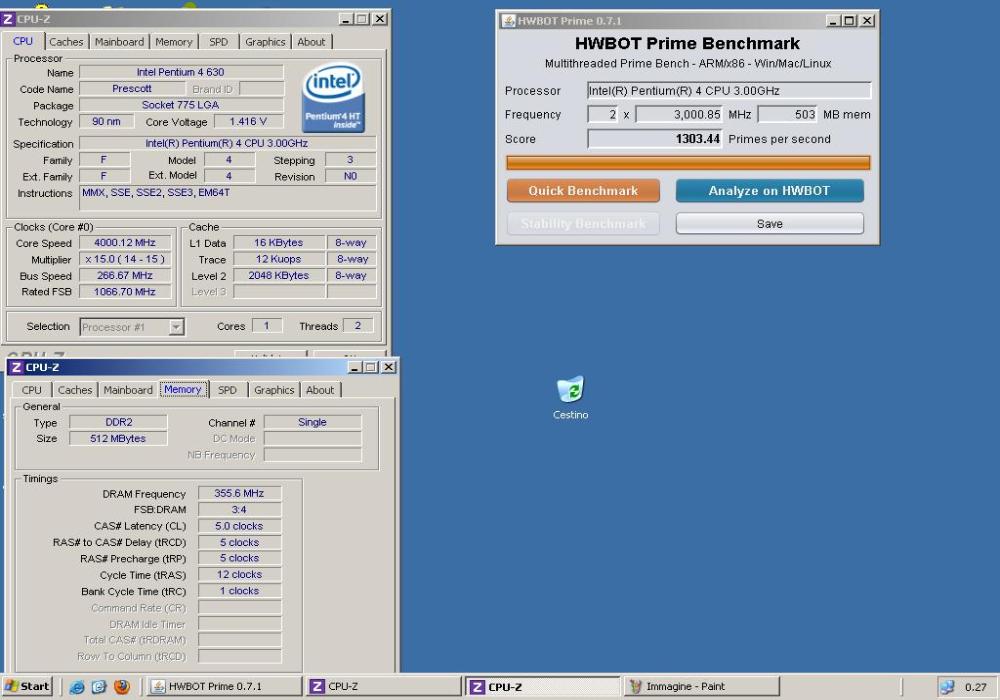Switch to About tab in lower CPU-Z window

320,390
